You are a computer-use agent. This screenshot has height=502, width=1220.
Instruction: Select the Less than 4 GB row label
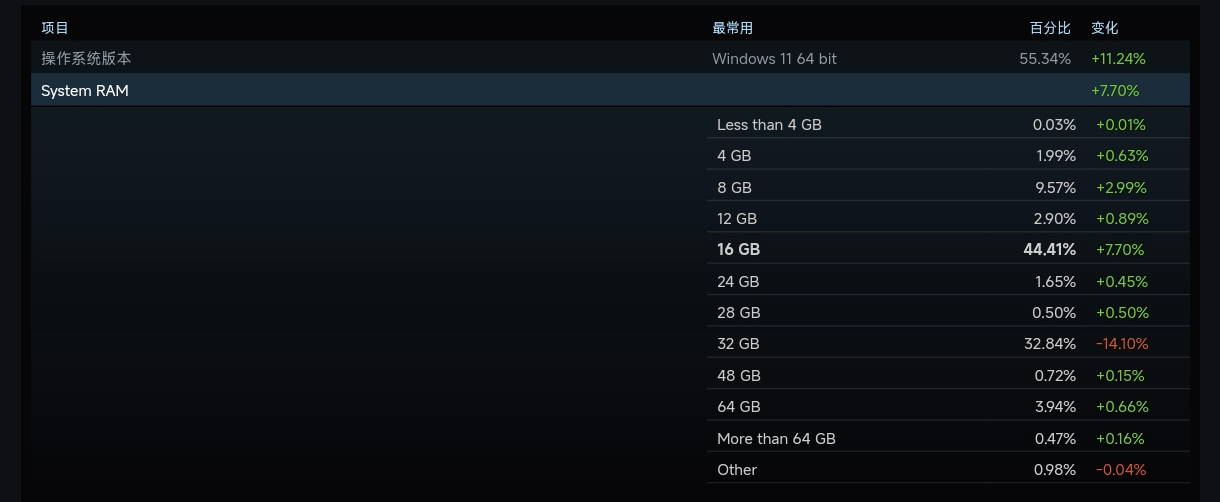coord(769,125)
